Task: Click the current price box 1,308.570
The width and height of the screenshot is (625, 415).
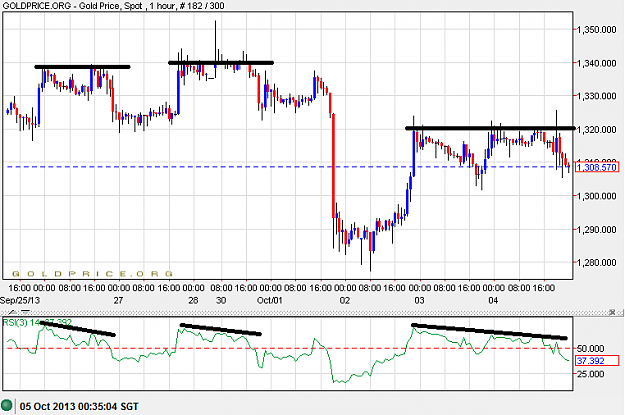Action: tap(597, 167)
